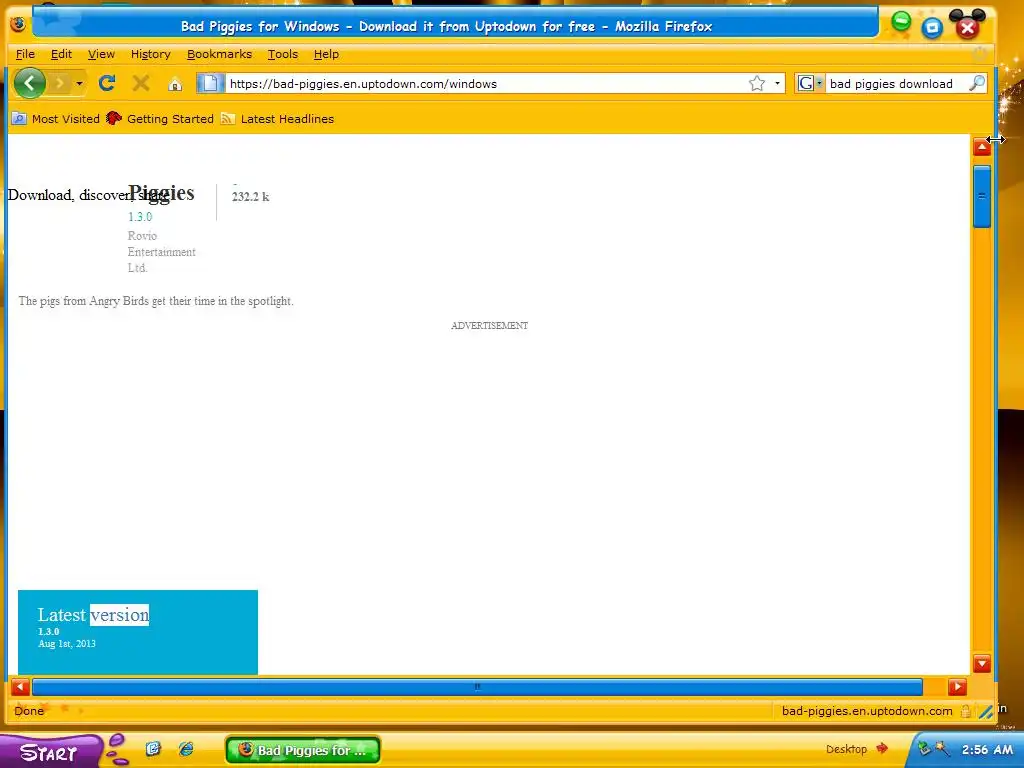The image size is (1024, 768).
Task: Open the Latest Headlines feed bookmark
Action: pos(278,119)
